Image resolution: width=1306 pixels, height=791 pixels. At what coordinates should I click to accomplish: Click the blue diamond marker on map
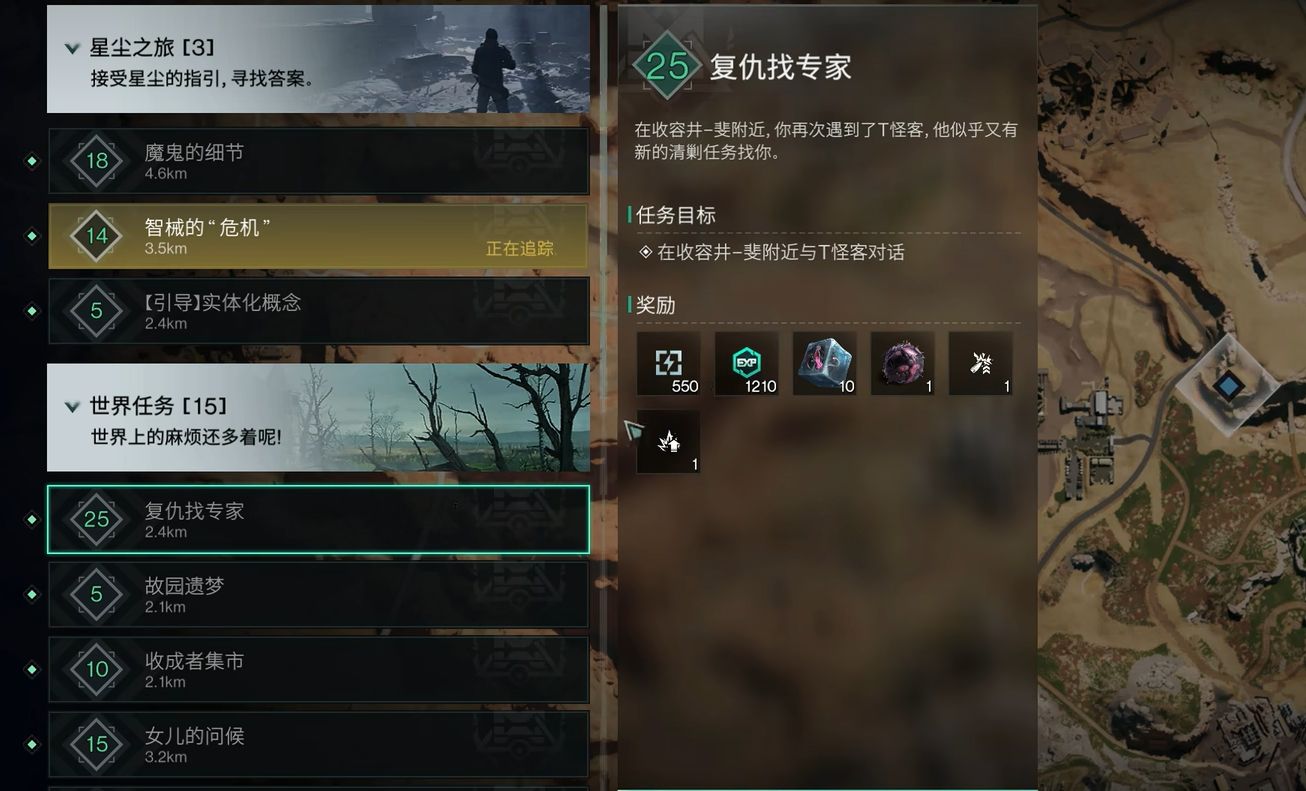1227,384
